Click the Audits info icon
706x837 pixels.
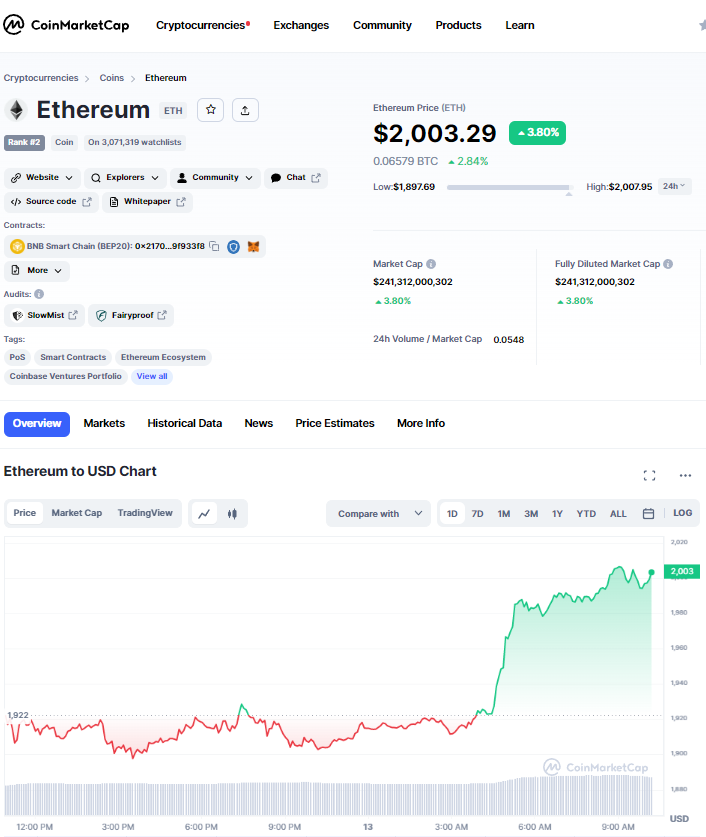coord(39,294)
